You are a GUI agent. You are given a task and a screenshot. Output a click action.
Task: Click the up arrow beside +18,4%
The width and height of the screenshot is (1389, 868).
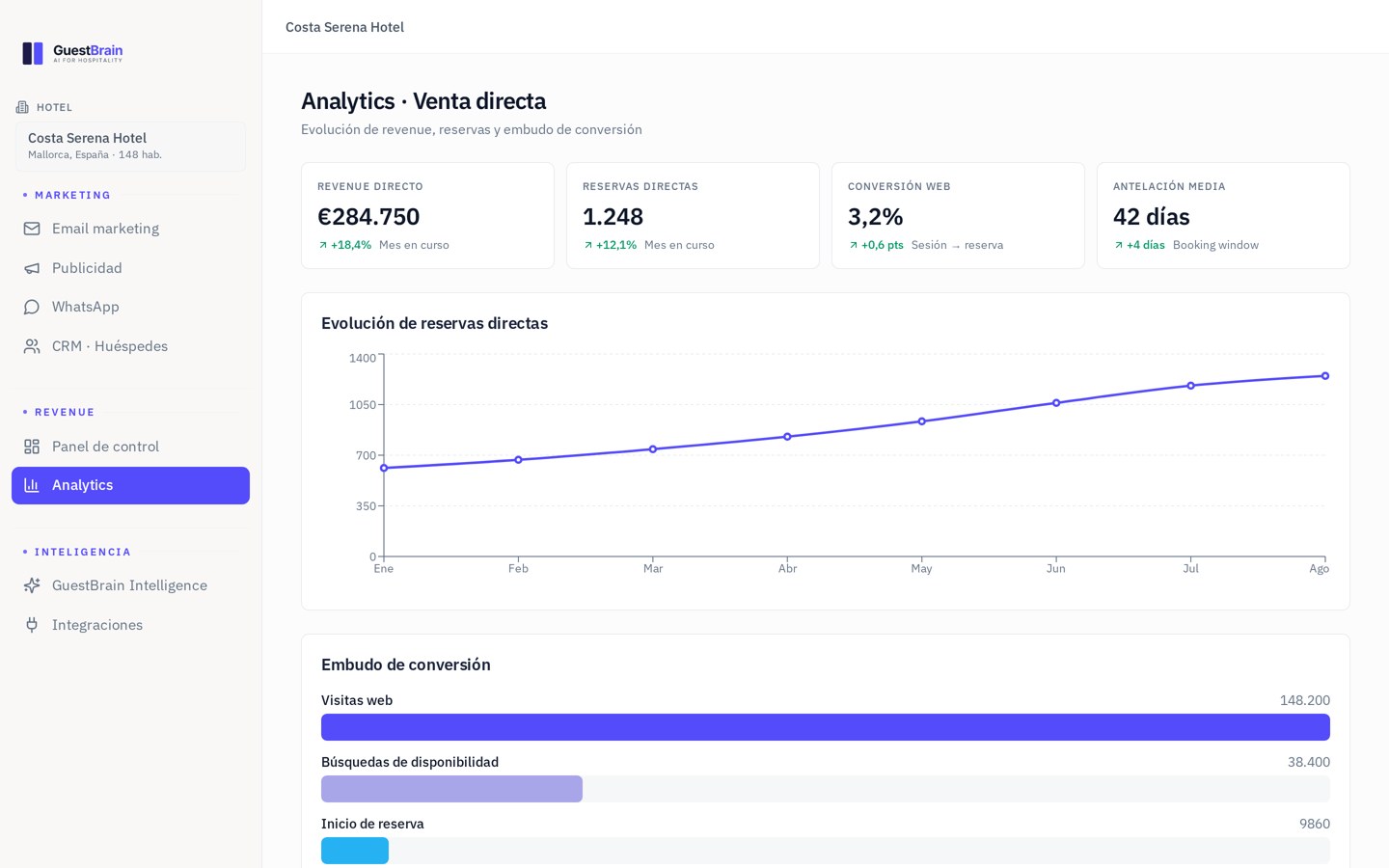[323, 245]
